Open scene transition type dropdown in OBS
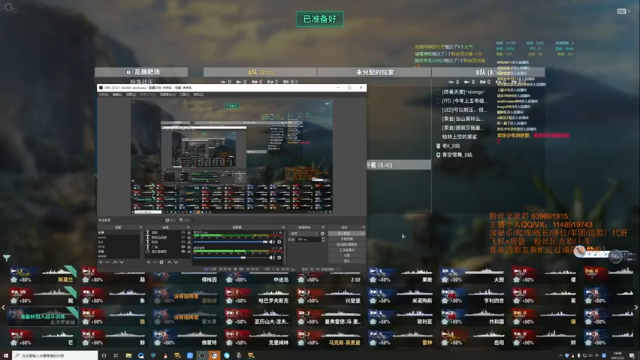Image resolution: width=640 pixels, height=360 pixels. 304,233
